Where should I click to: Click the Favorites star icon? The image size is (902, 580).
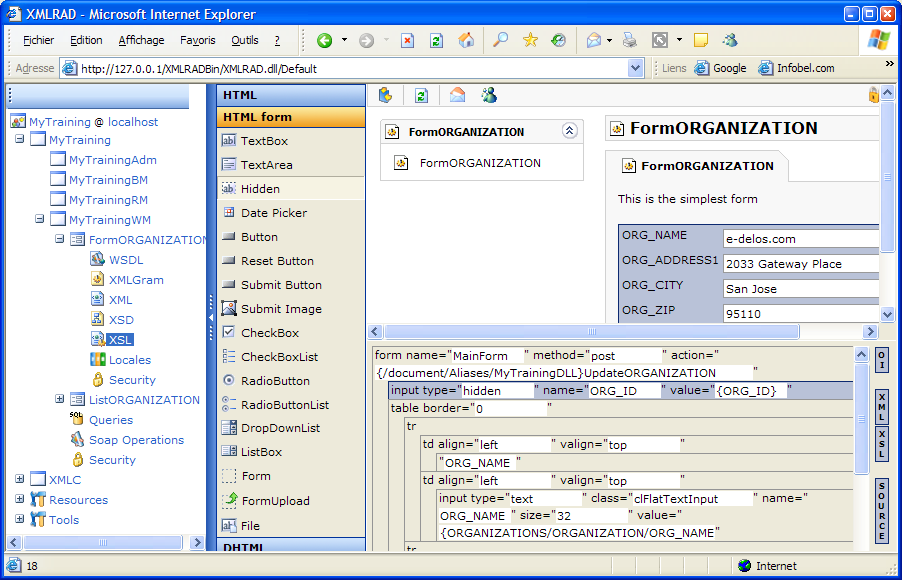[x=530, y=41]
